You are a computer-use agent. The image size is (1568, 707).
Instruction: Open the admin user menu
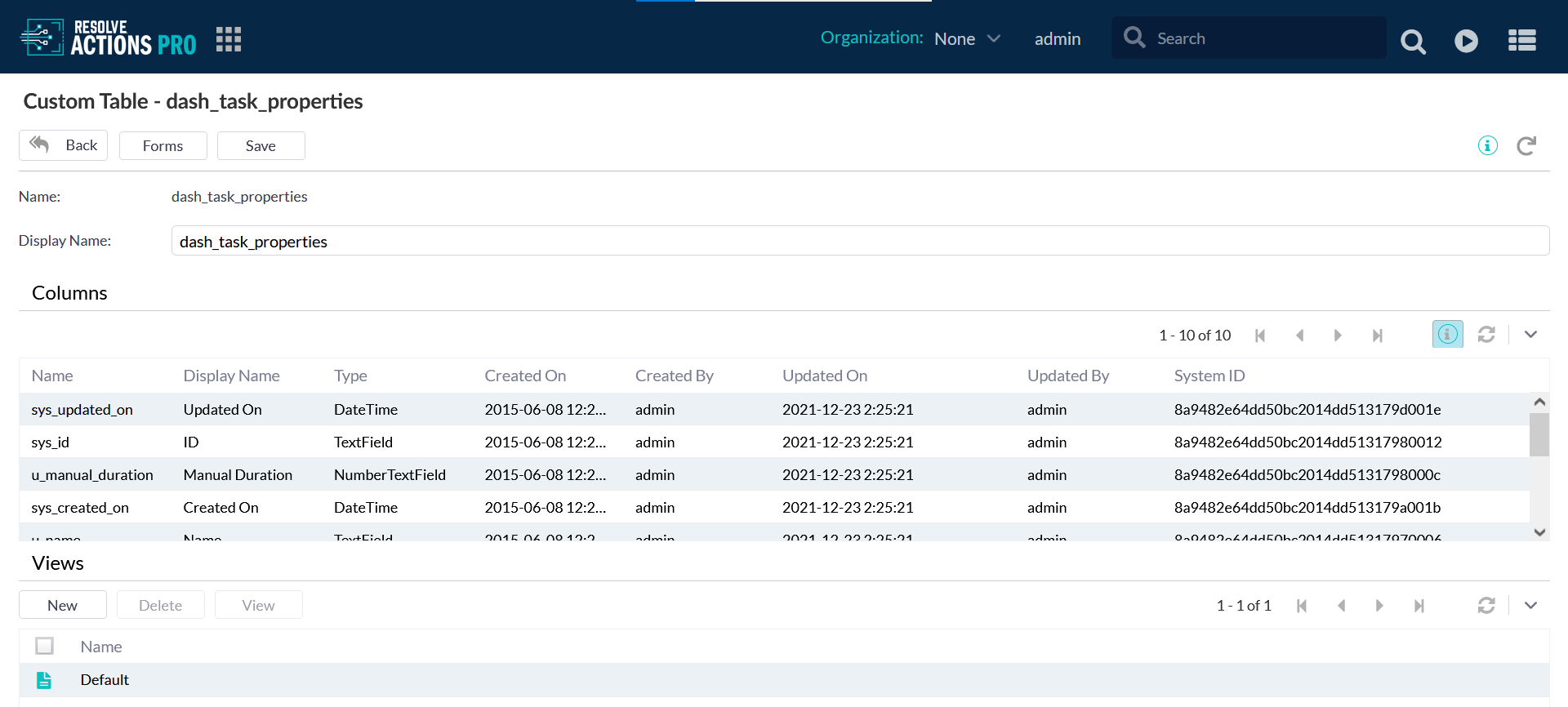[x=1058, y=39]
